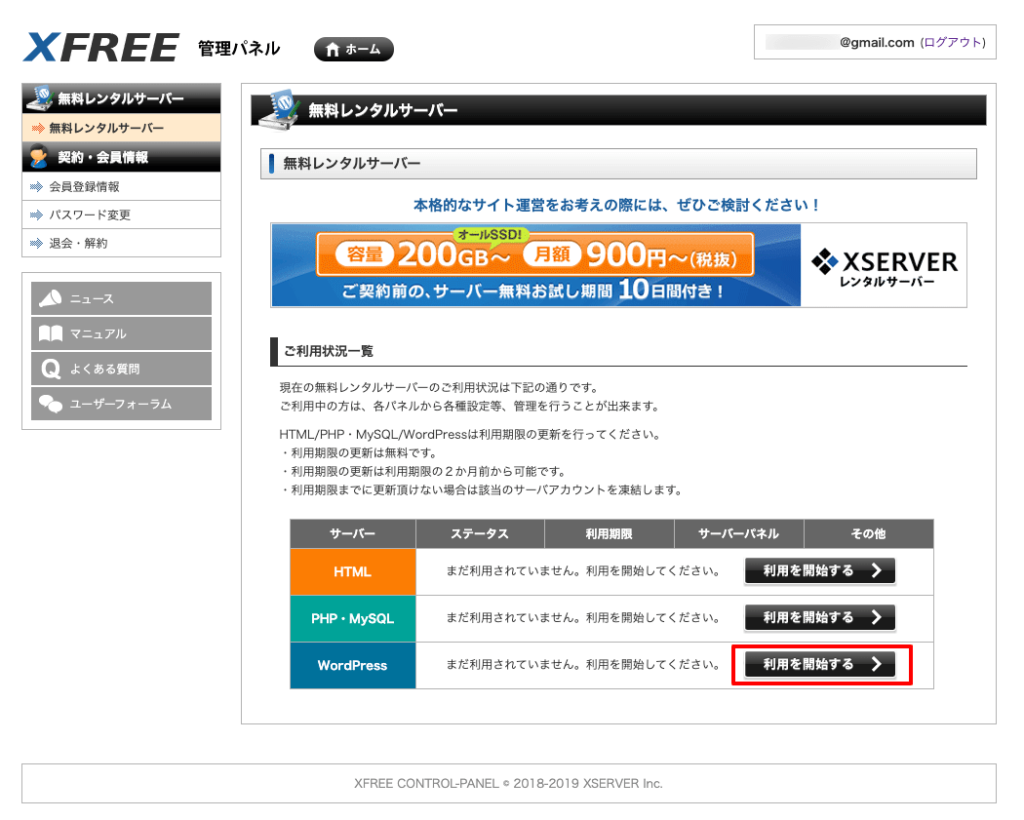Viewport: 1024px width, 820px height.
Task: Start using the WordPress server
Action: (x=820, y=665)
